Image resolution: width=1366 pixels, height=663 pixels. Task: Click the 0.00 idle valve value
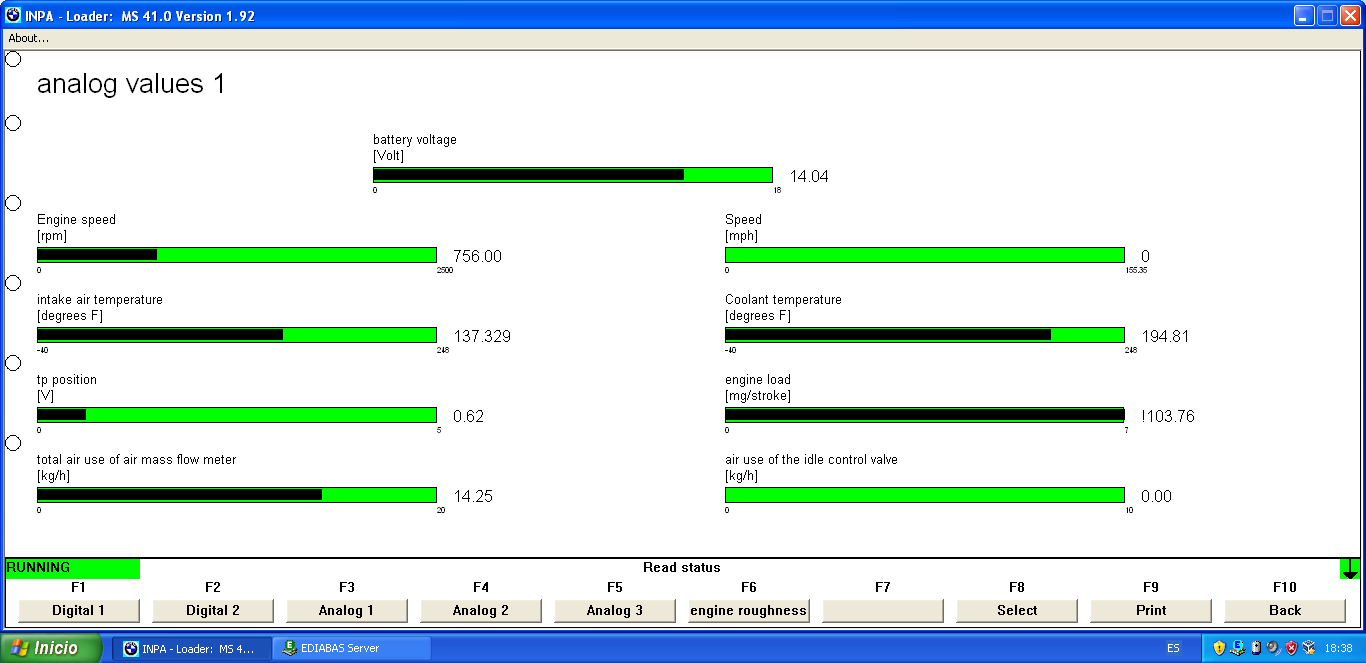click(x=1157, y=497)
